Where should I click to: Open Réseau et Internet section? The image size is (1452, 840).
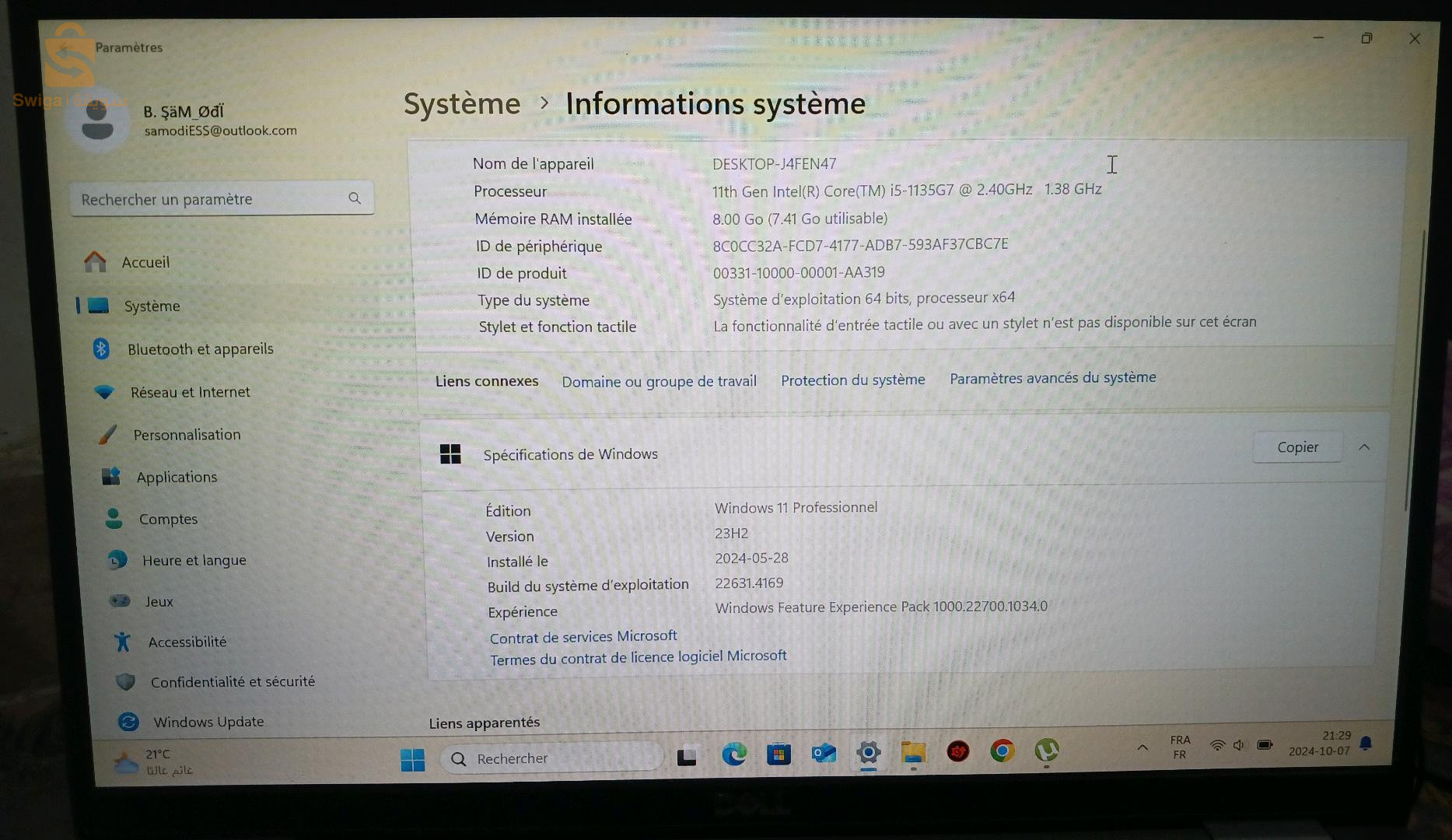pos(190,392)
